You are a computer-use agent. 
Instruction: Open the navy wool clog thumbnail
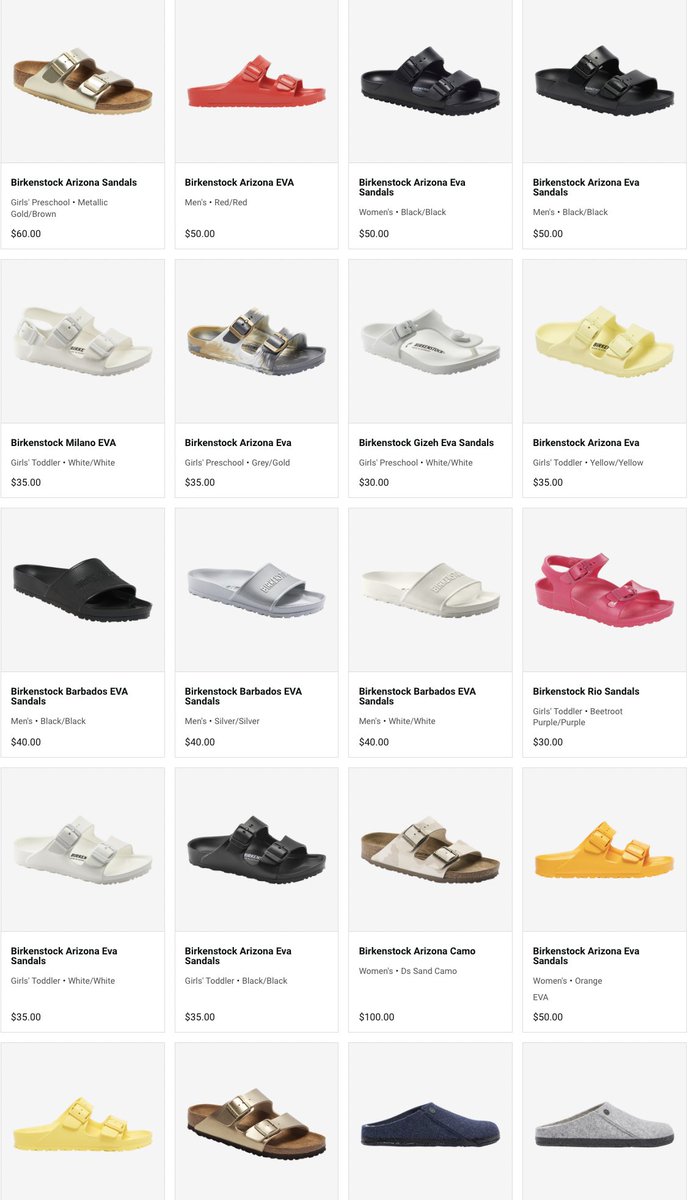click(430, 1122)
